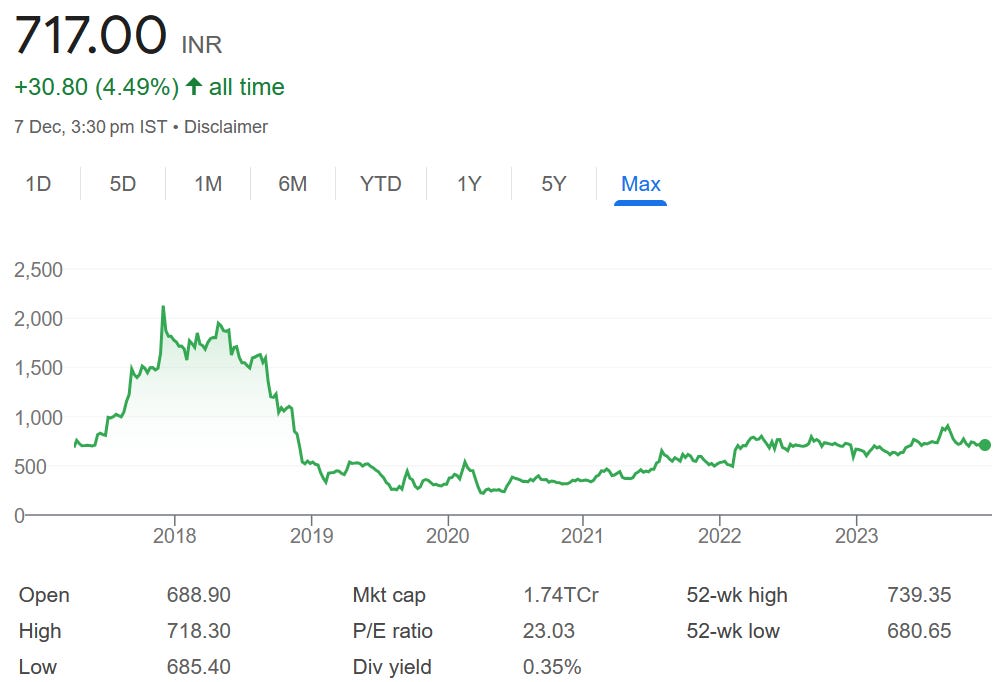Click the chart peak near 2018

(x=163, y=308)
